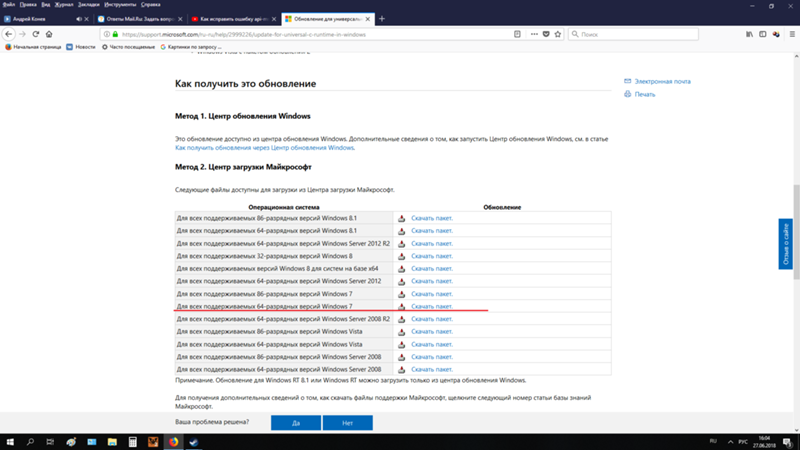
Task: Save page to Pocket
Action: pyautogui.click(x=546, y=34)
